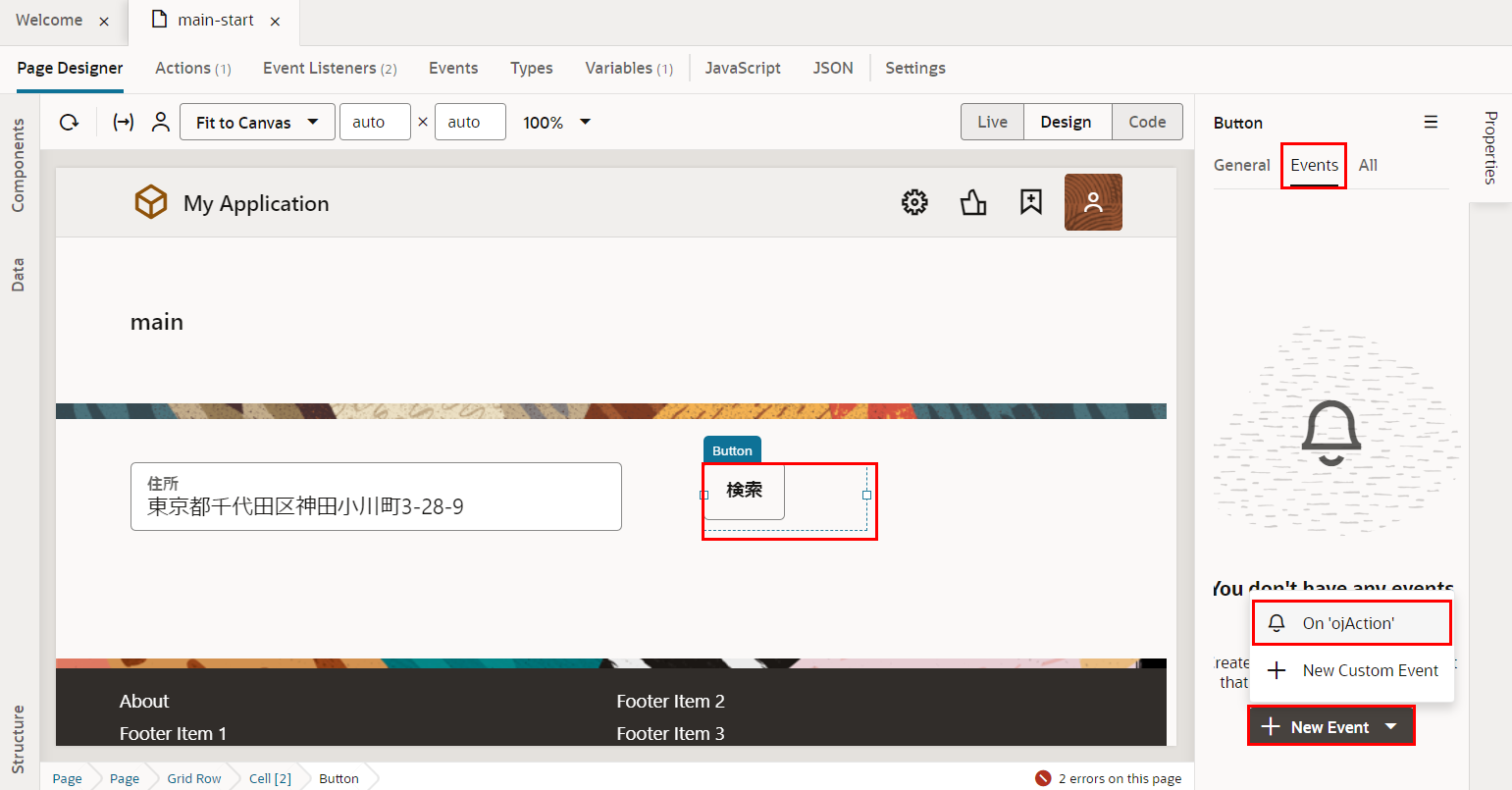Open the Button properties hamburger menu
Image resolution: width=1512 pixels, height=790 pixels.
[1431, 123]
